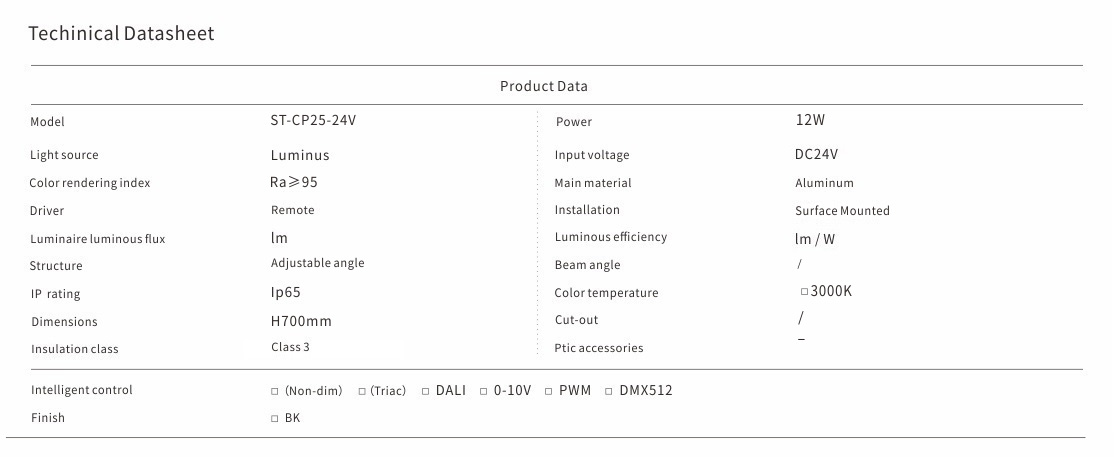The height and width of the screenshot is (457, 1114).
Task: Click the Techinical Datasheet heading
Action: coord(121,34)
